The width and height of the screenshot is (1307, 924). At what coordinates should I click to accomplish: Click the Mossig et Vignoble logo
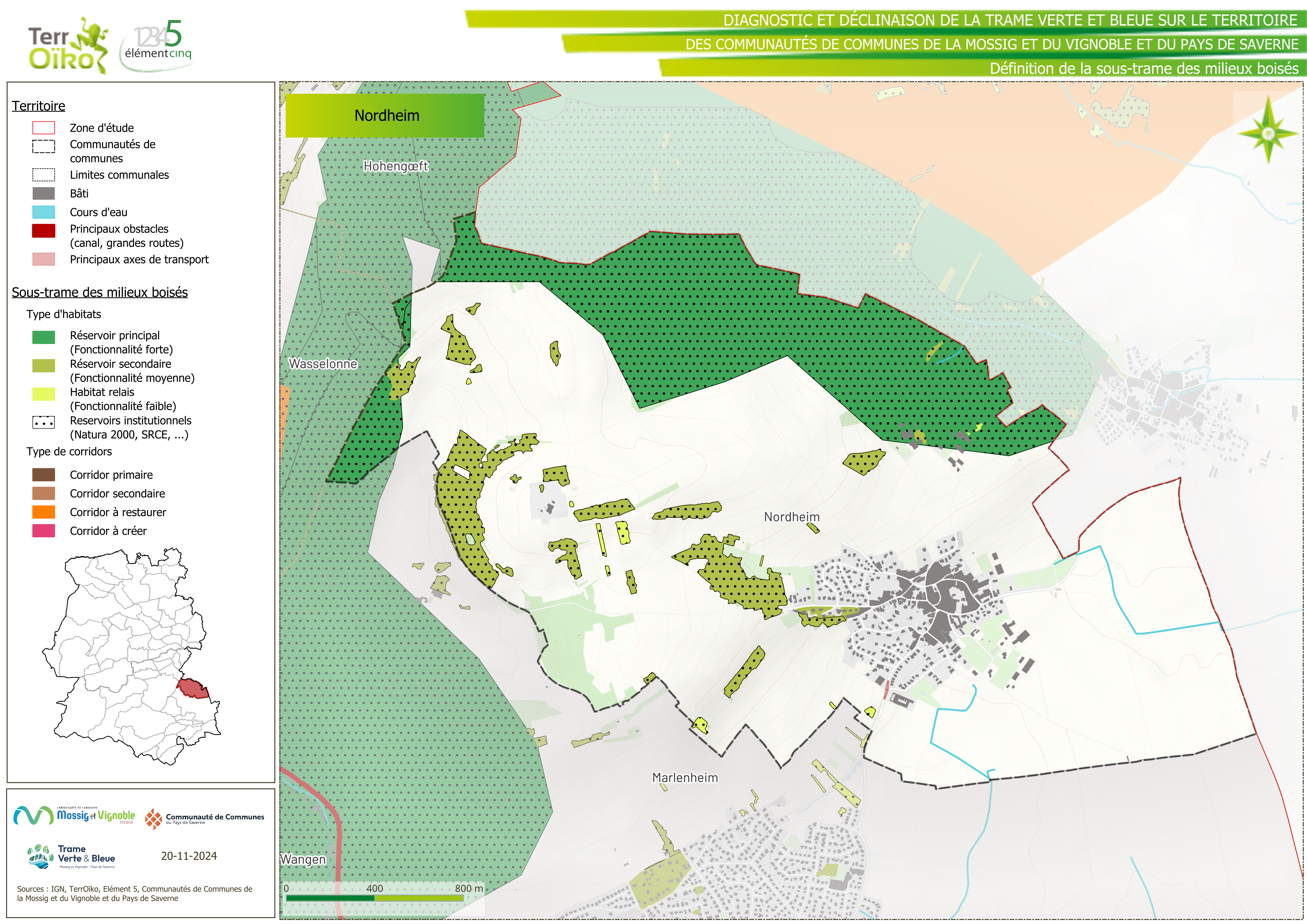pos(74,815)
